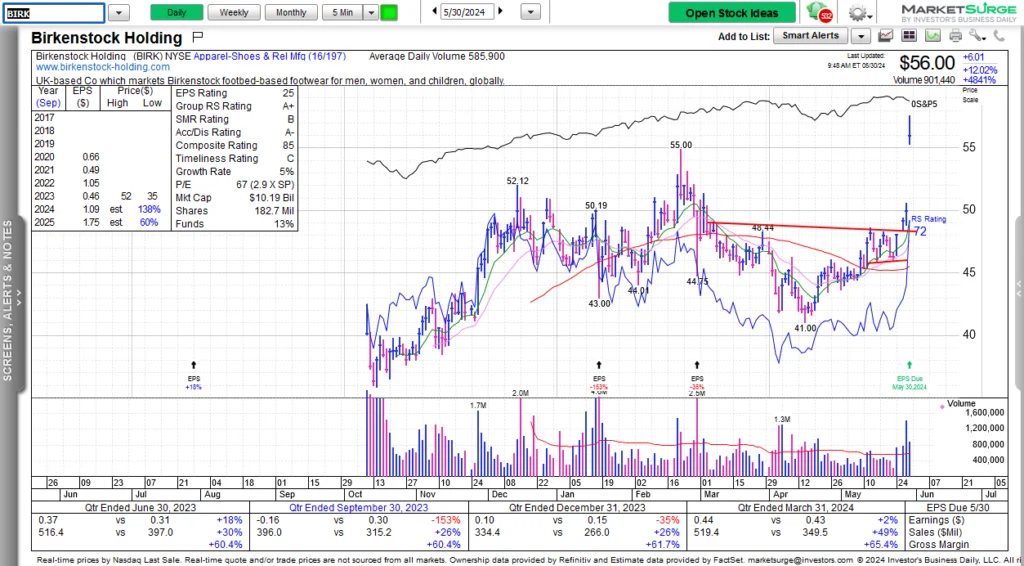This screenshot has width=1024, height=566.
Task: Click the flag icon beside Birkenstock Holding
Action: [197, 39]
